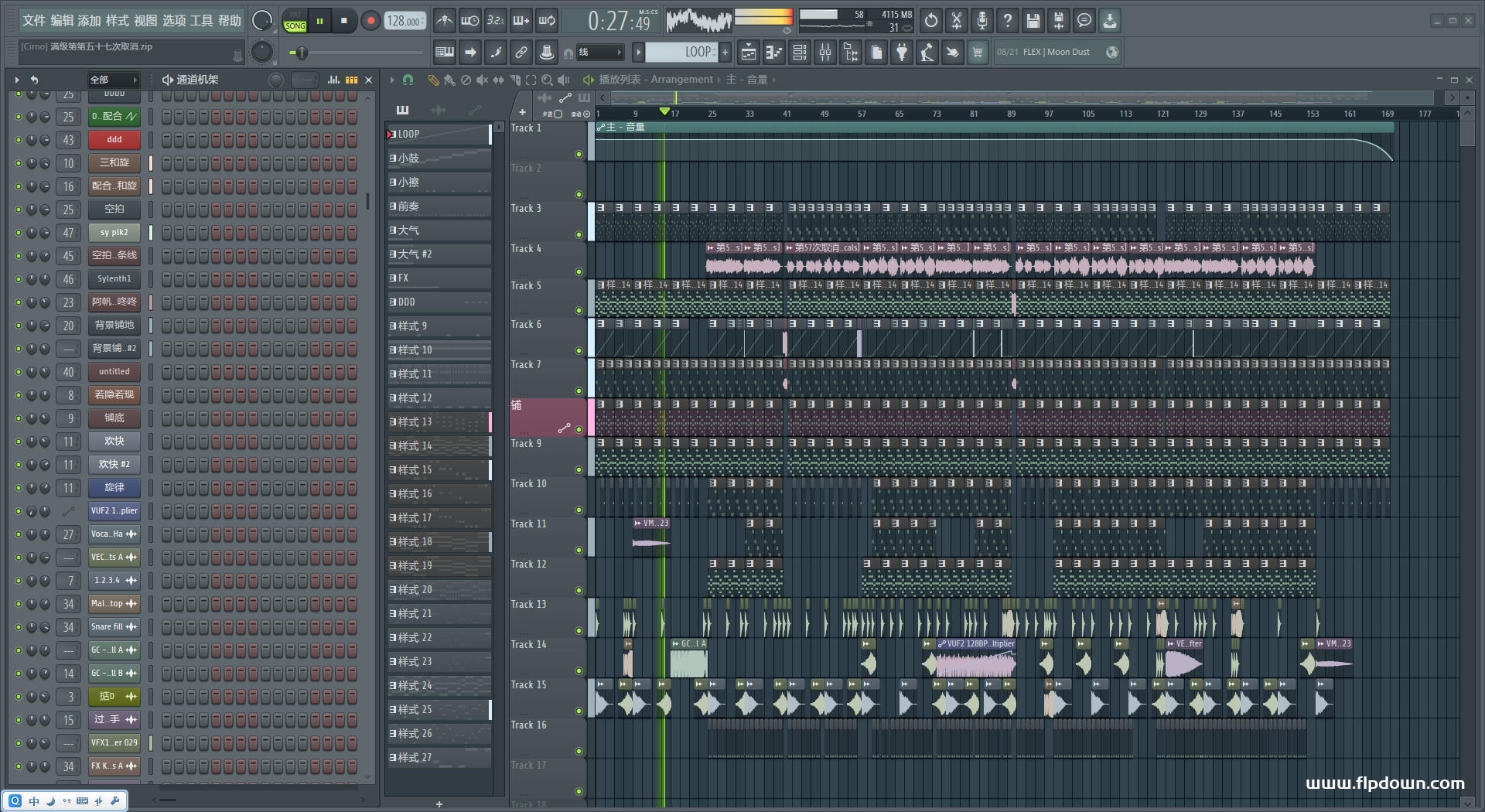Open the 线 snap setting dropdown

(600, 53)
